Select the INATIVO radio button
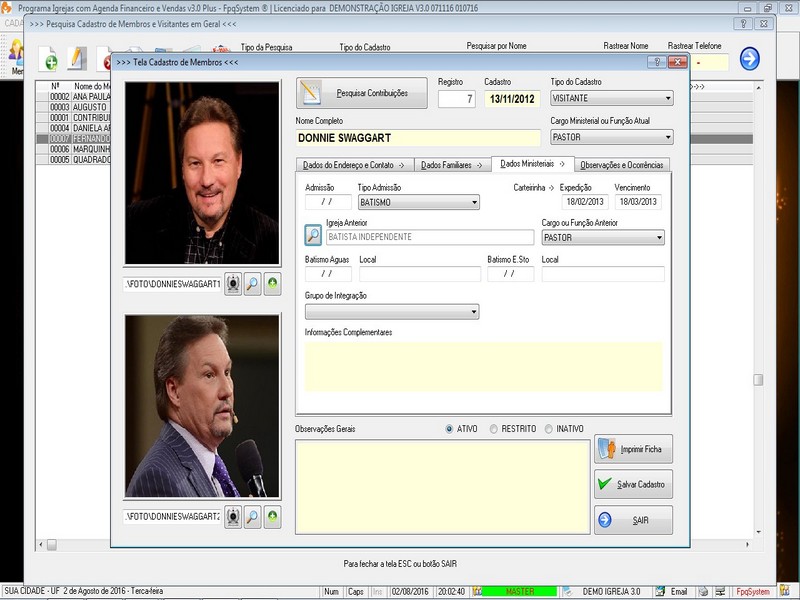This screenshot has height=600, width=800. (x=548, y=429)
